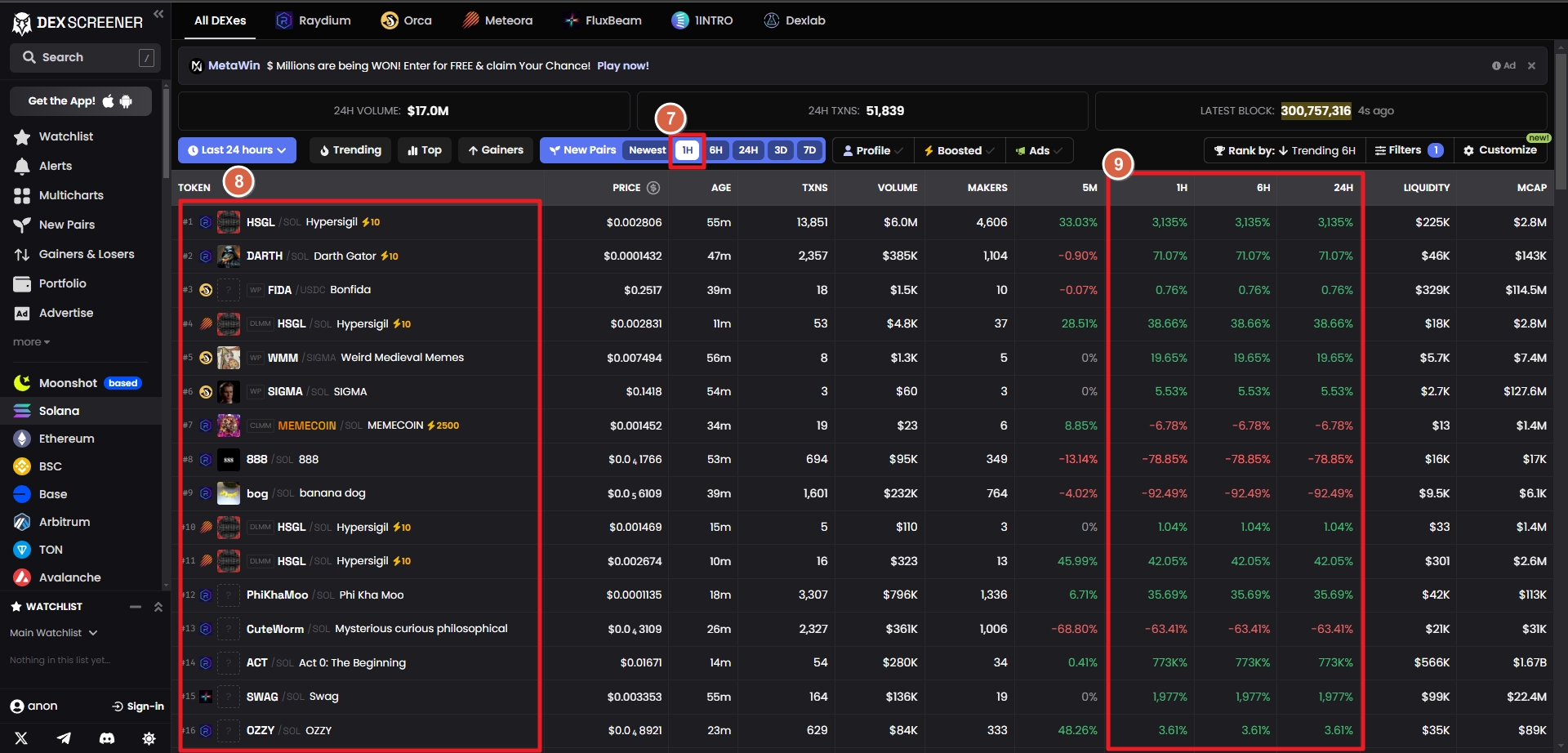Open the Profile filter dropdown

873,150
